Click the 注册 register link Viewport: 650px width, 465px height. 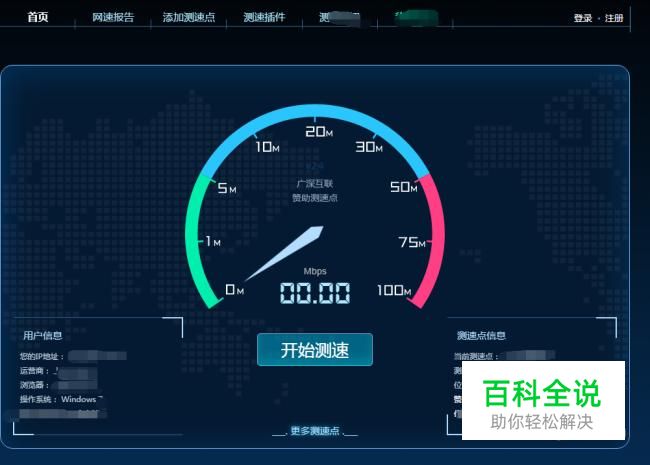(x=614, y=18)
